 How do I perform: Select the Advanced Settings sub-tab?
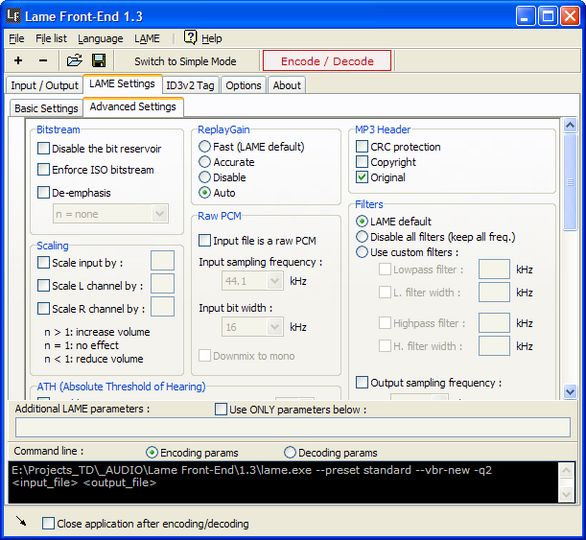coord(133,107)
